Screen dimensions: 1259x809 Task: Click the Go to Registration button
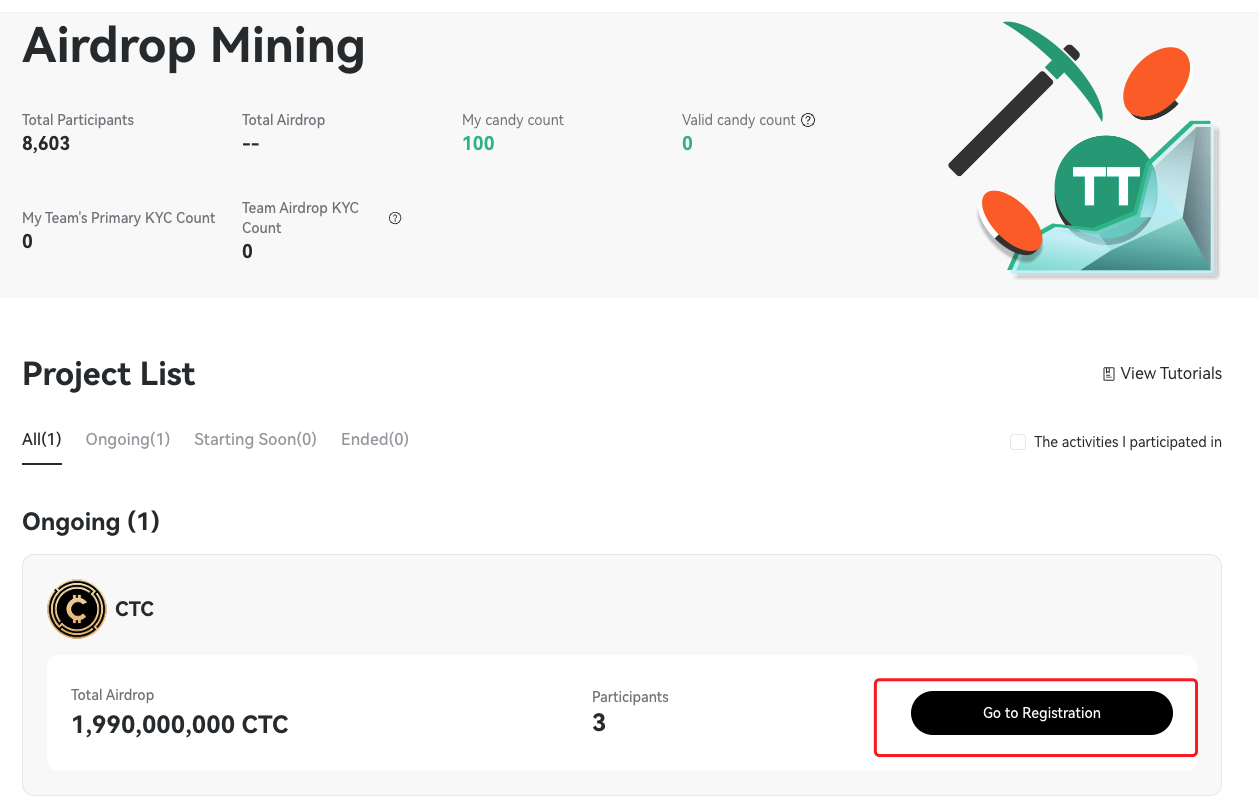click(x=1041, y=712)
